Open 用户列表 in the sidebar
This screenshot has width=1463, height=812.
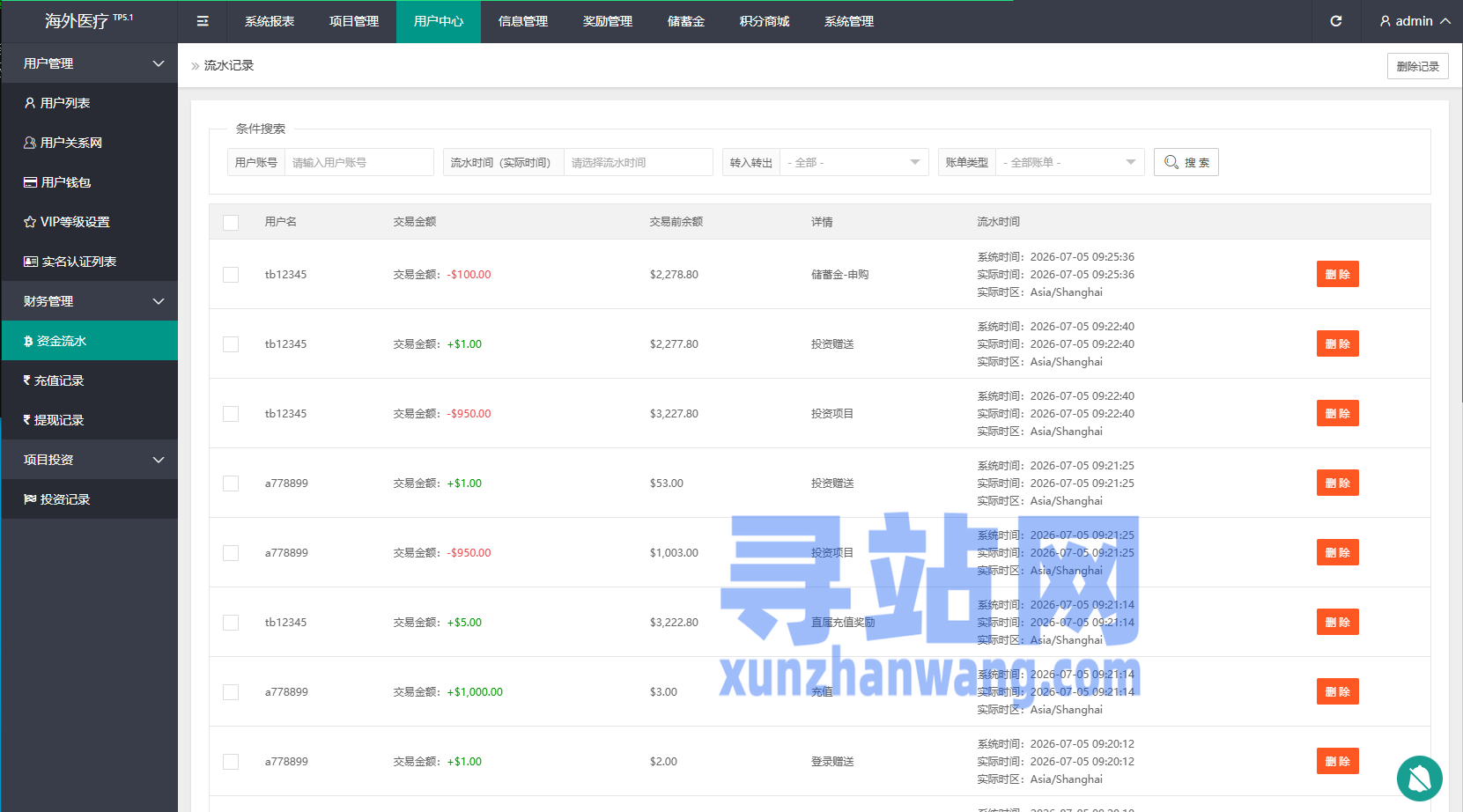(x=89, y=103)
